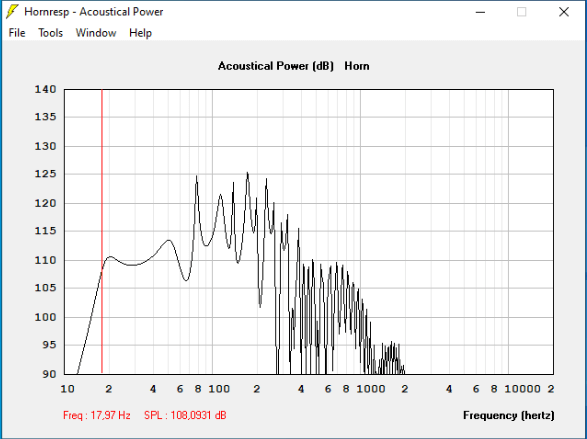The height and width of the screenshot is (439, 587).
Task: Close the Hornresp Acoustical Power window
Action: [x=564, y=12]
